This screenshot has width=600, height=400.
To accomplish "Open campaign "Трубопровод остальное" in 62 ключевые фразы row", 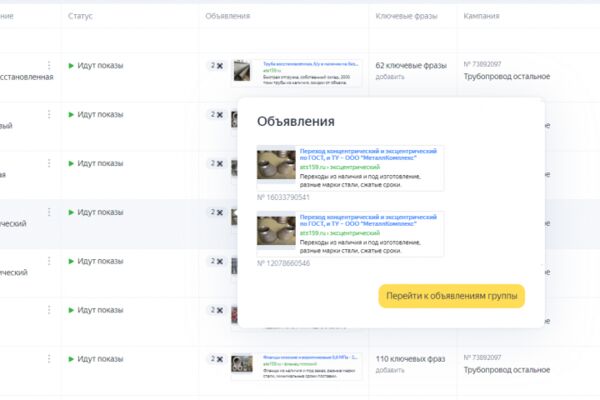I will (x=507, y=77).
